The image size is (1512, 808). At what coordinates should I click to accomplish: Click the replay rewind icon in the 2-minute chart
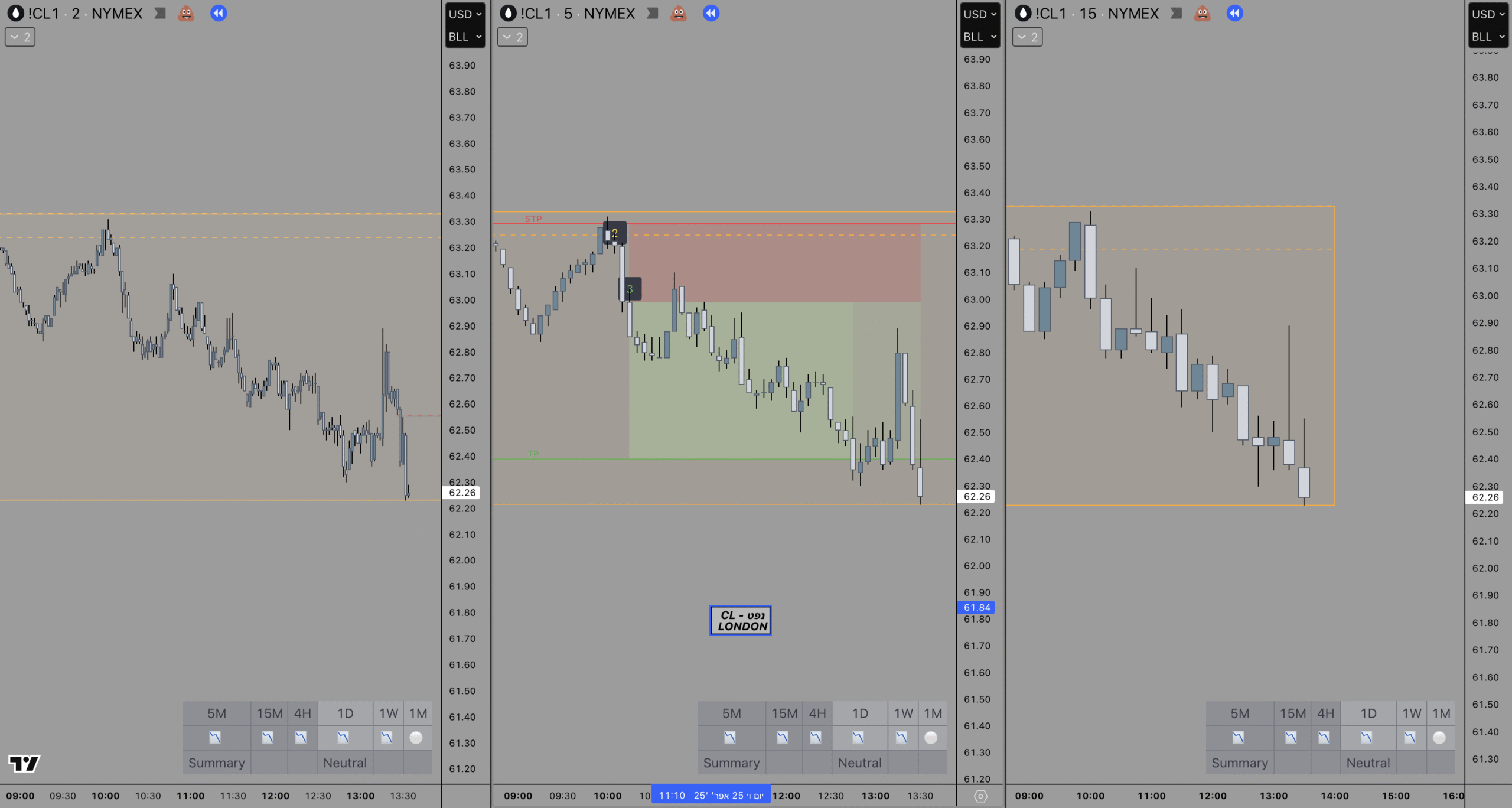pyautogui.click(x=219, y=13)
